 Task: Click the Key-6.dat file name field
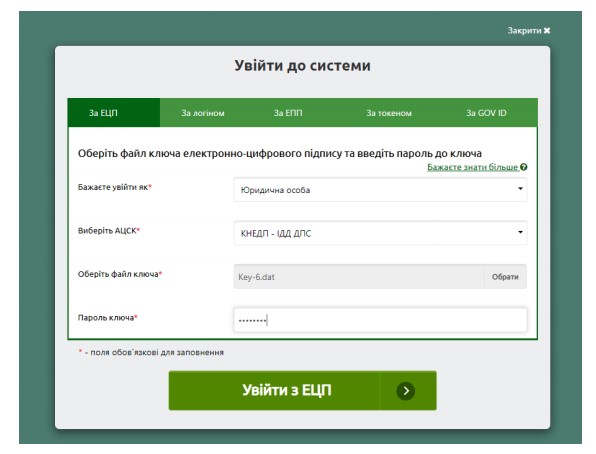pyautogui.click(x=359, y=277)
